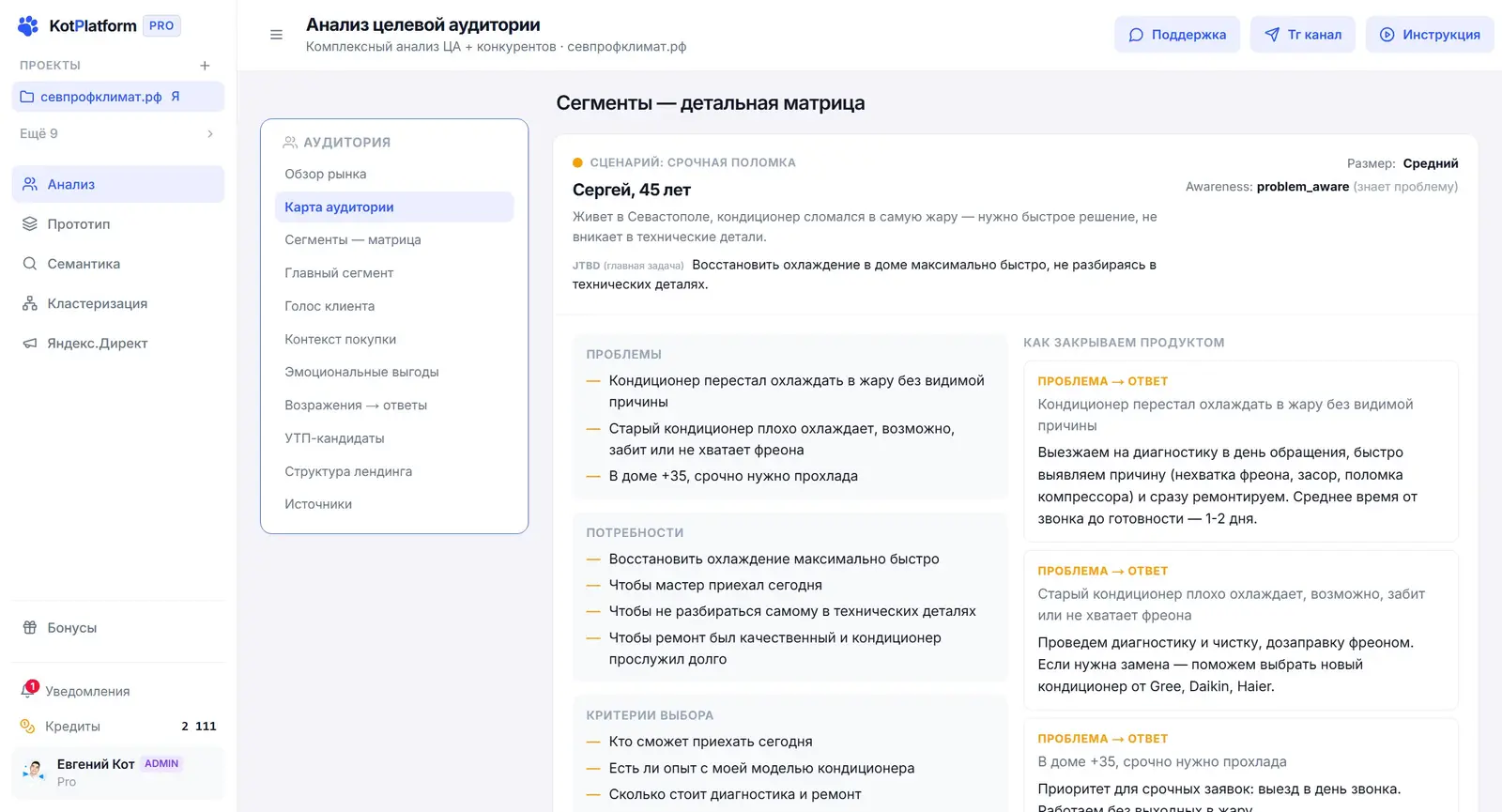Open Главный сегмент item
Image resolution: width=1502 pixels, height=812 pixels.
394,273
